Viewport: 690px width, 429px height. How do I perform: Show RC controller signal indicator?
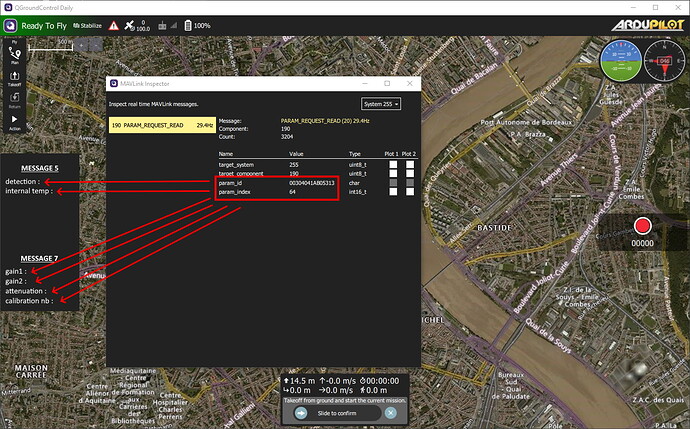click(162, 26)
